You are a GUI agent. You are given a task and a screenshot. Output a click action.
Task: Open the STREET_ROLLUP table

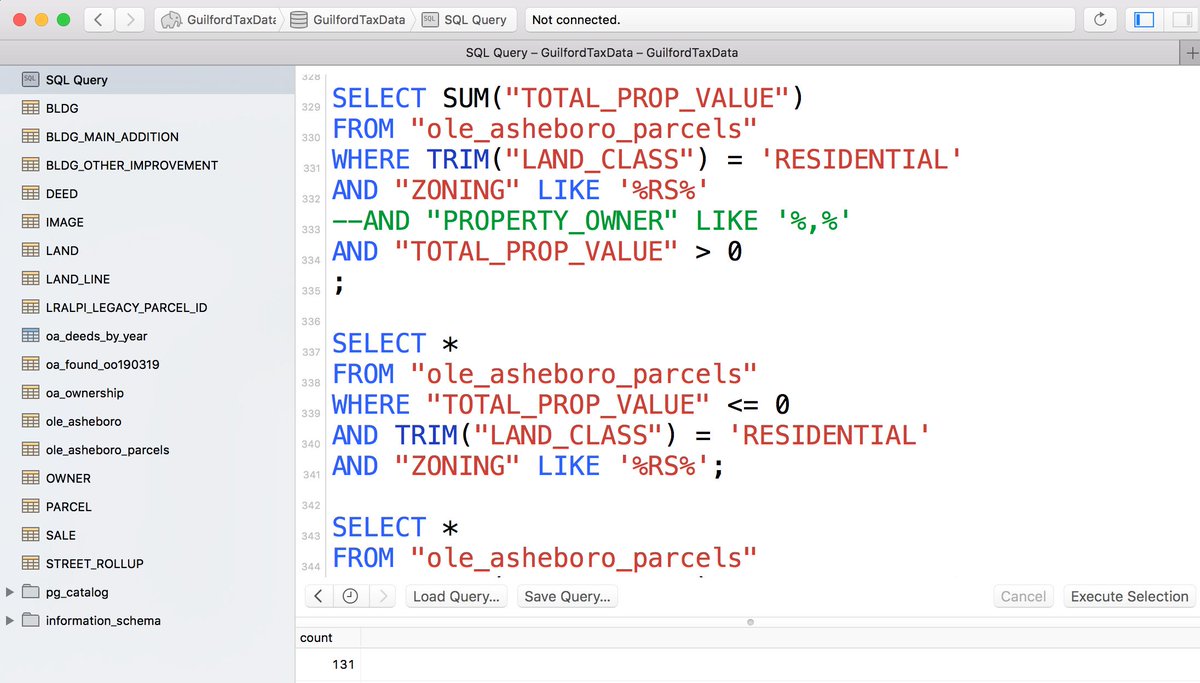point(147,564)
